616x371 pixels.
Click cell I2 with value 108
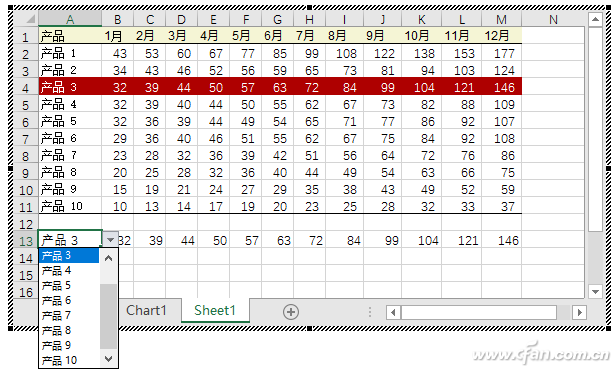[345, 53]
